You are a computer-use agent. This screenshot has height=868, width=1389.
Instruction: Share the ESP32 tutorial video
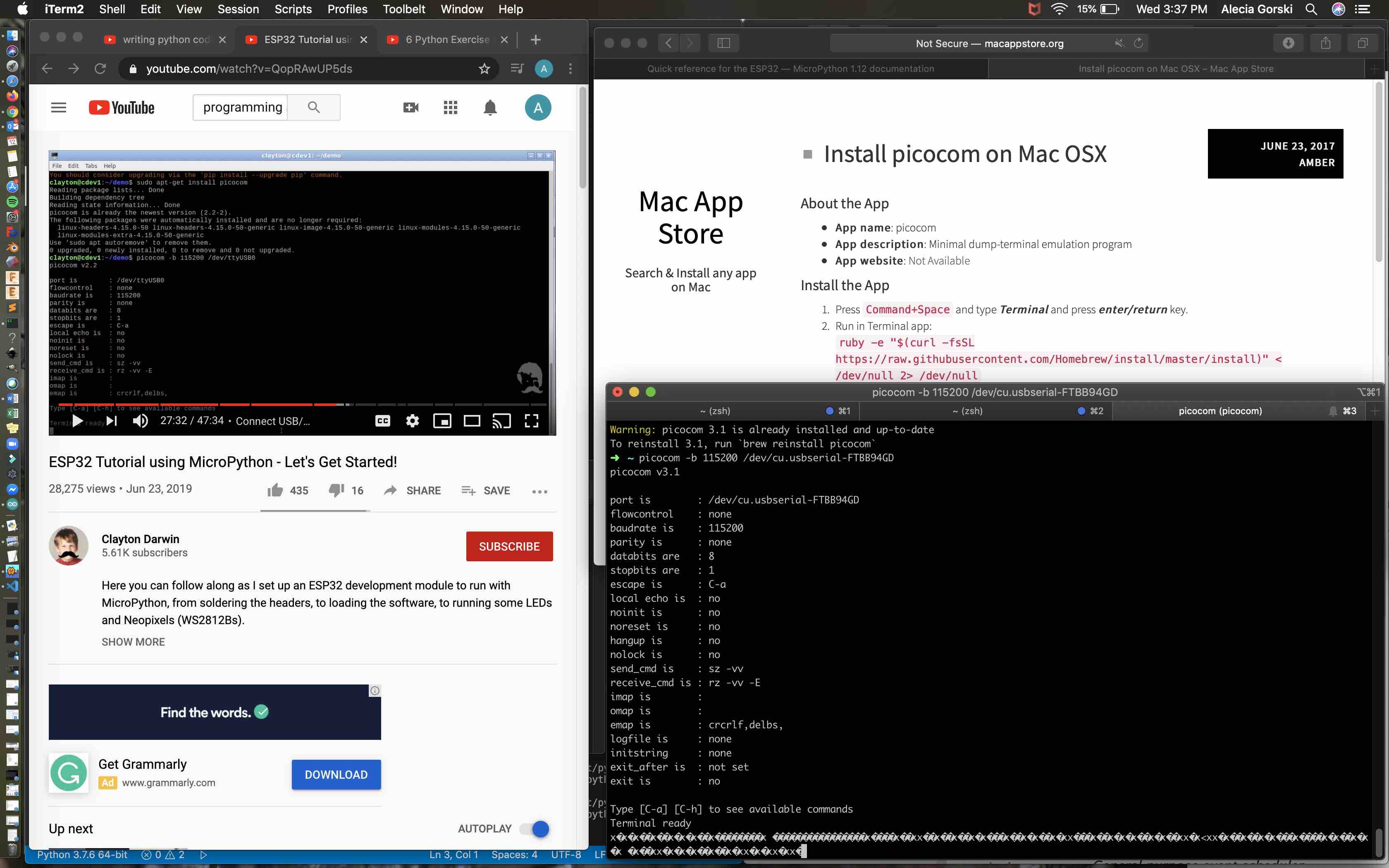pos(412,490)
